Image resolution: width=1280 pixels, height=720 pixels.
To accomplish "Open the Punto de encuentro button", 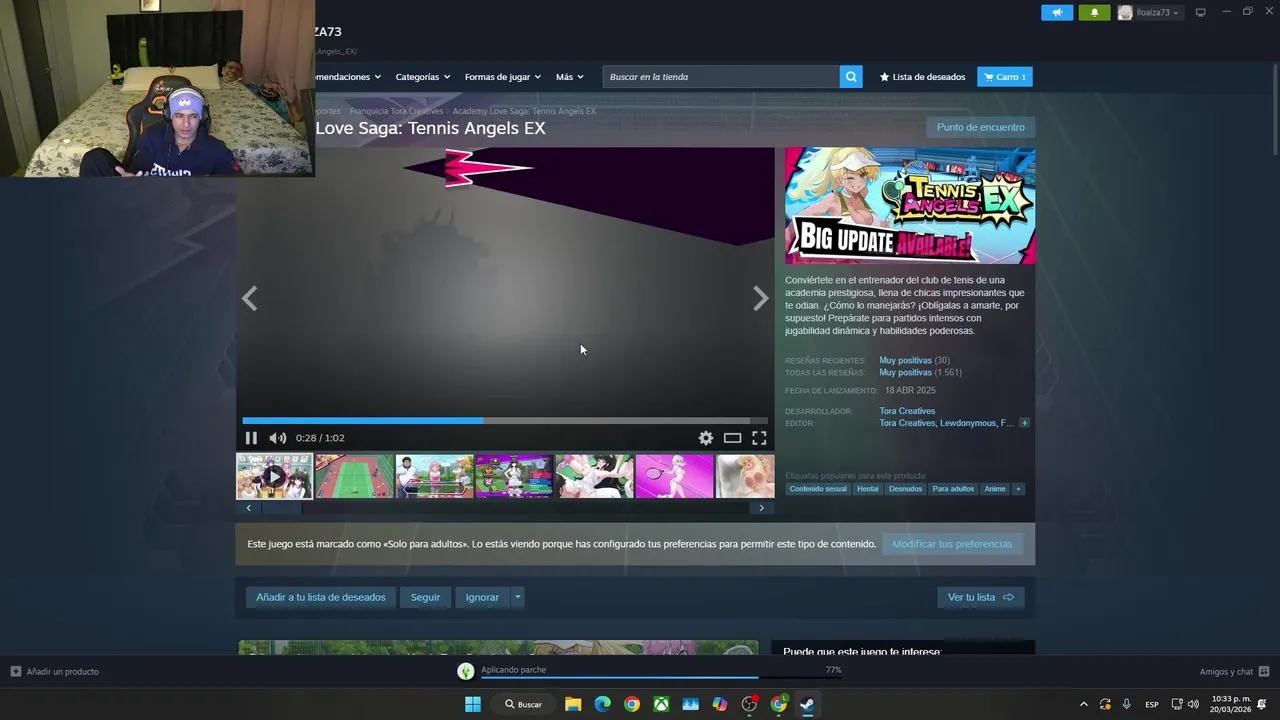I will [980, 127].
